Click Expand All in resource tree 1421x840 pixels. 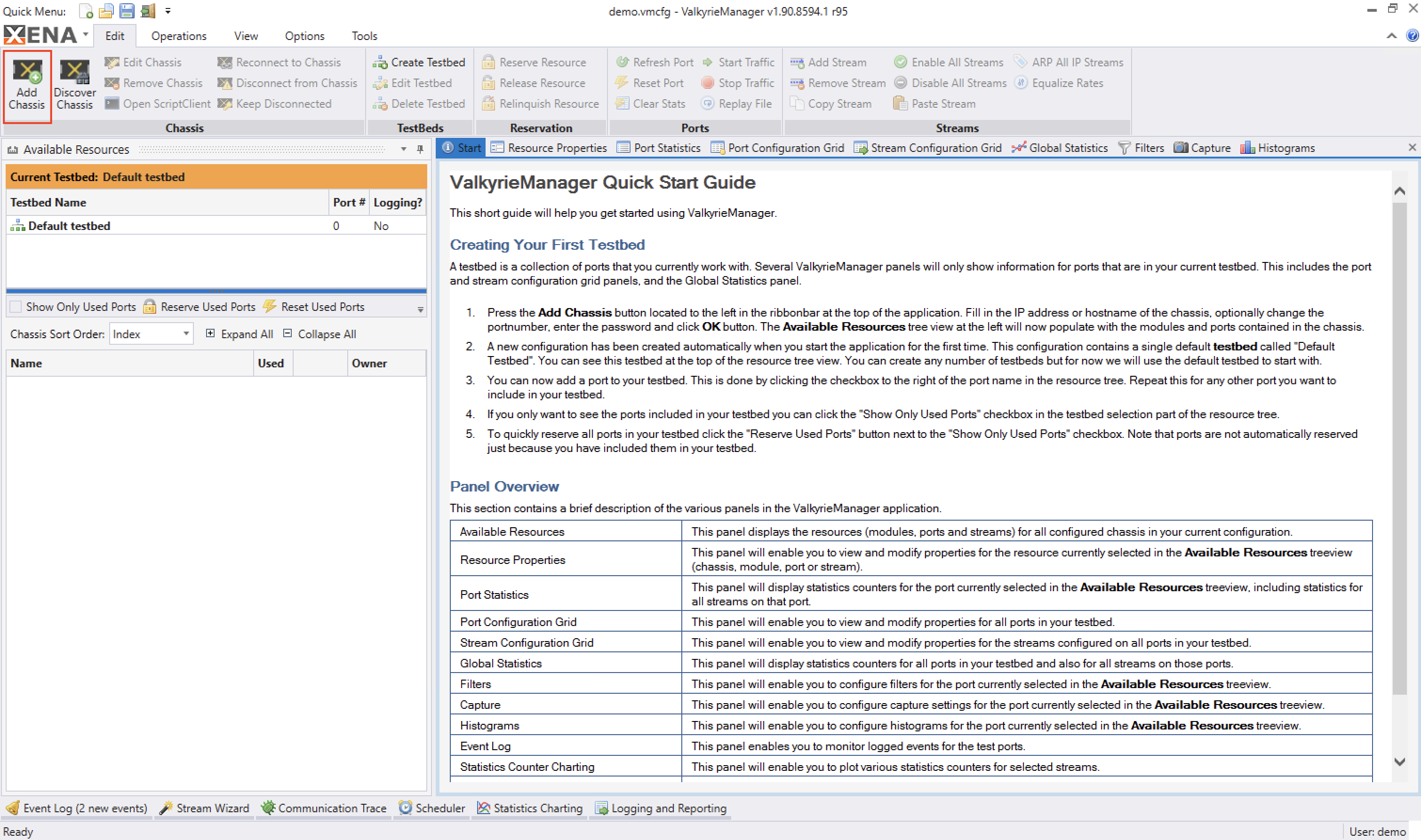pos(239,334)
